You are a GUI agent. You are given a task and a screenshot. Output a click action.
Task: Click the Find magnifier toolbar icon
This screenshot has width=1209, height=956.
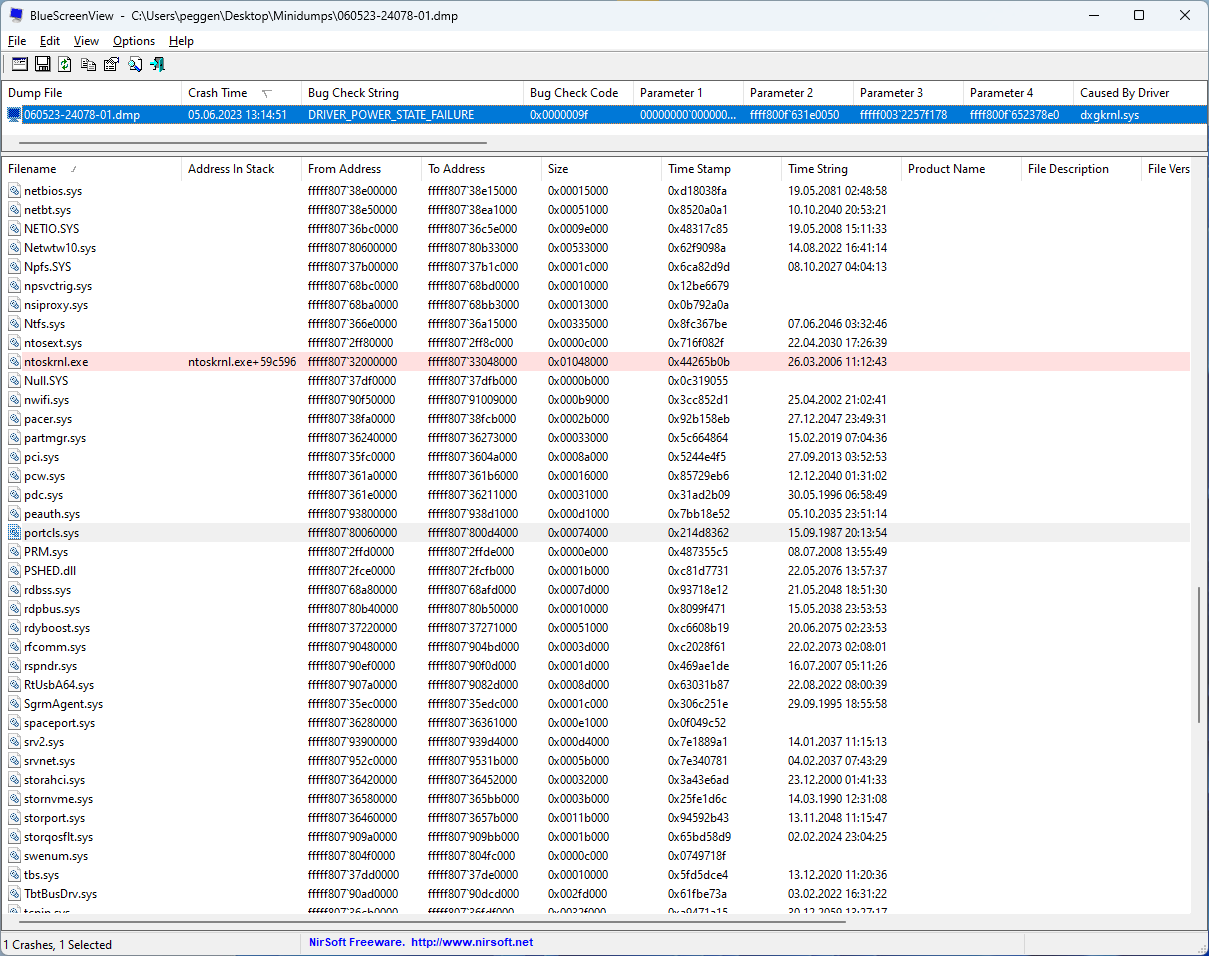[x=134, y=64]
